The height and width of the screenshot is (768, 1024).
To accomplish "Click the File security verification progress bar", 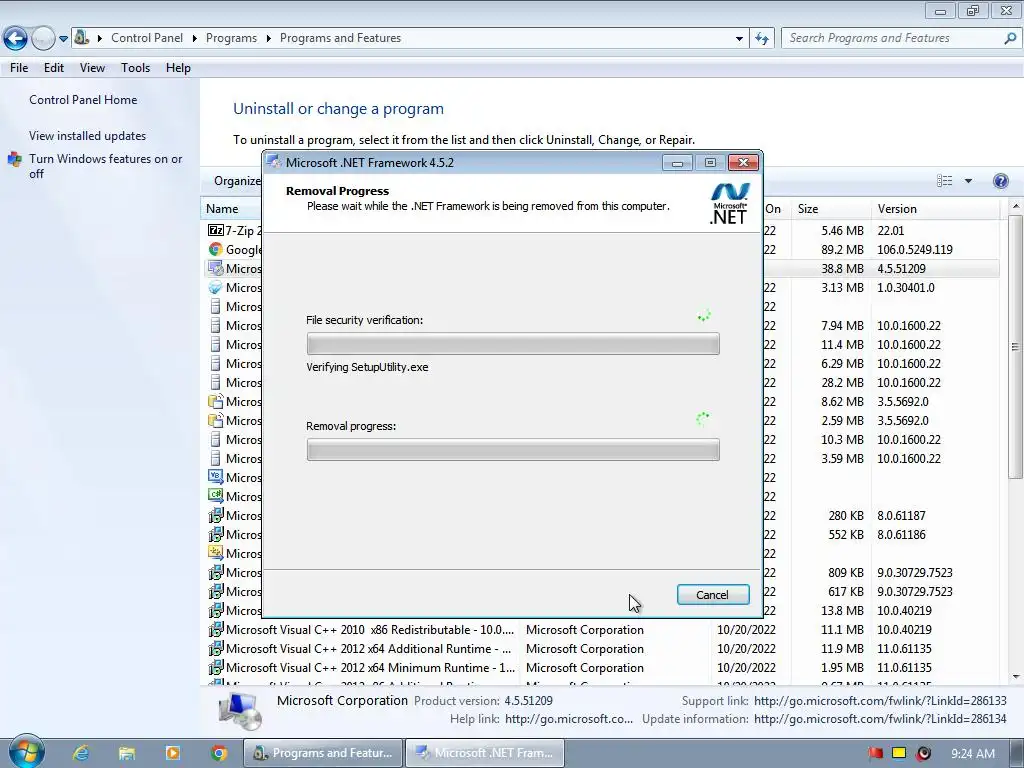I will tap(513, 344).
